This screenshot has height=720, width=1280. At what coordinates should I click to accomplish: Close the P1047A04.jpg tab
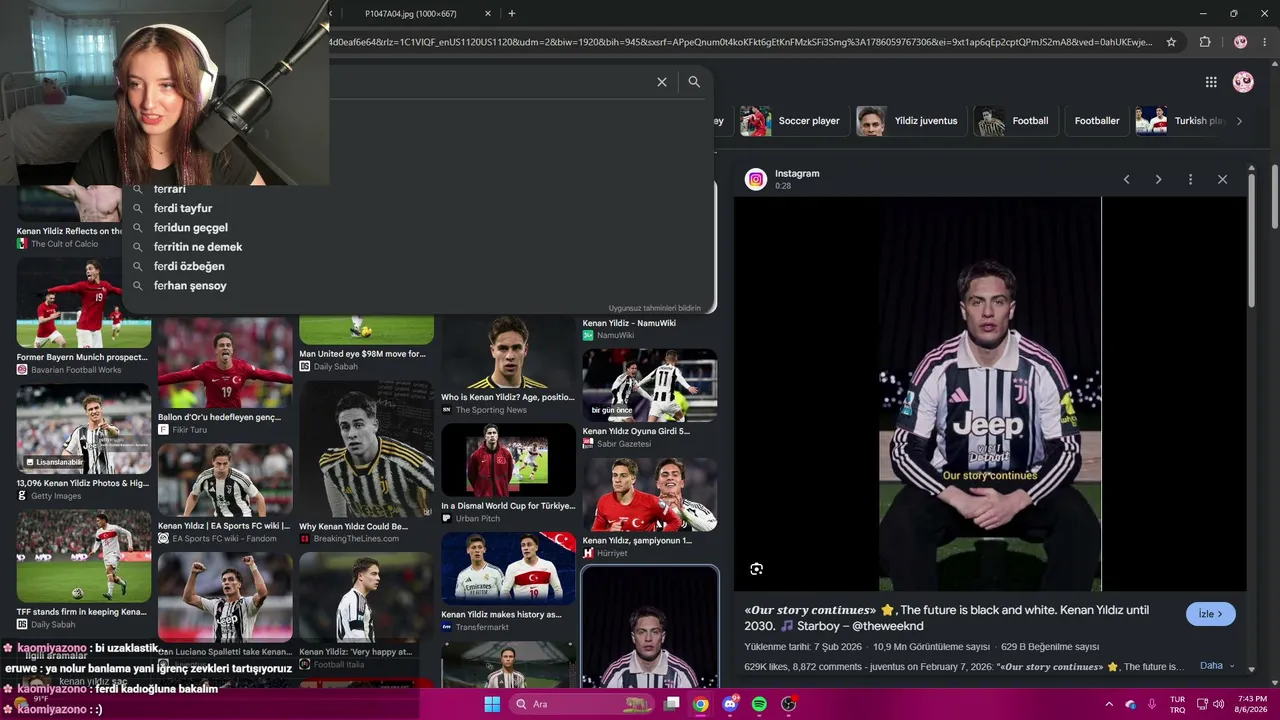click(488, 14)
